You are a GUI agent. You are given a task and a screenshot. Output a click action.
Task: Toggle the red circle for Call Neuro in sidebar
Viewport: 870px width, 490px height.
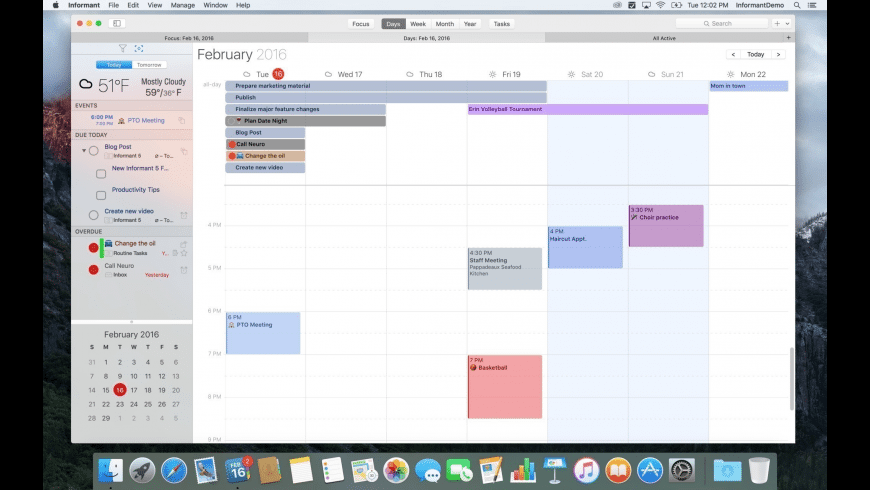[94, 270]
